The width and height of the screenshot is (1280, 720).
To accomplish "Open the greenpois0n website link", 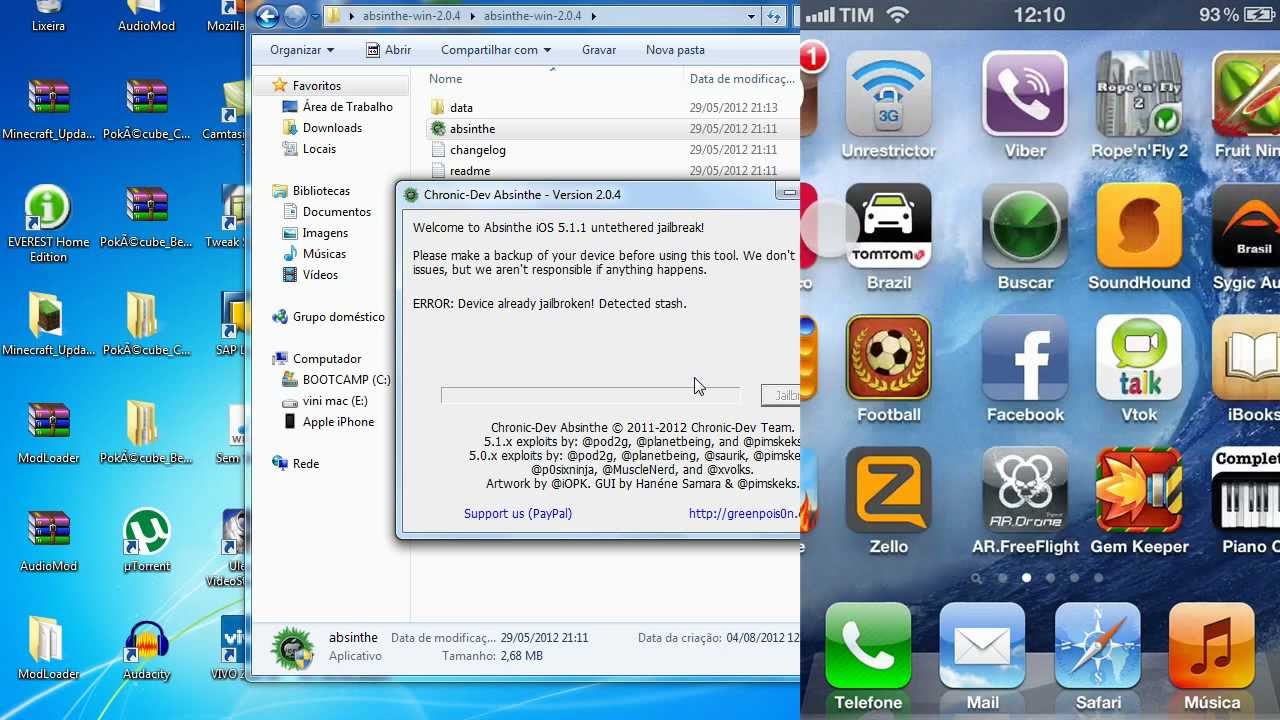I will click(x=743, y=514).
